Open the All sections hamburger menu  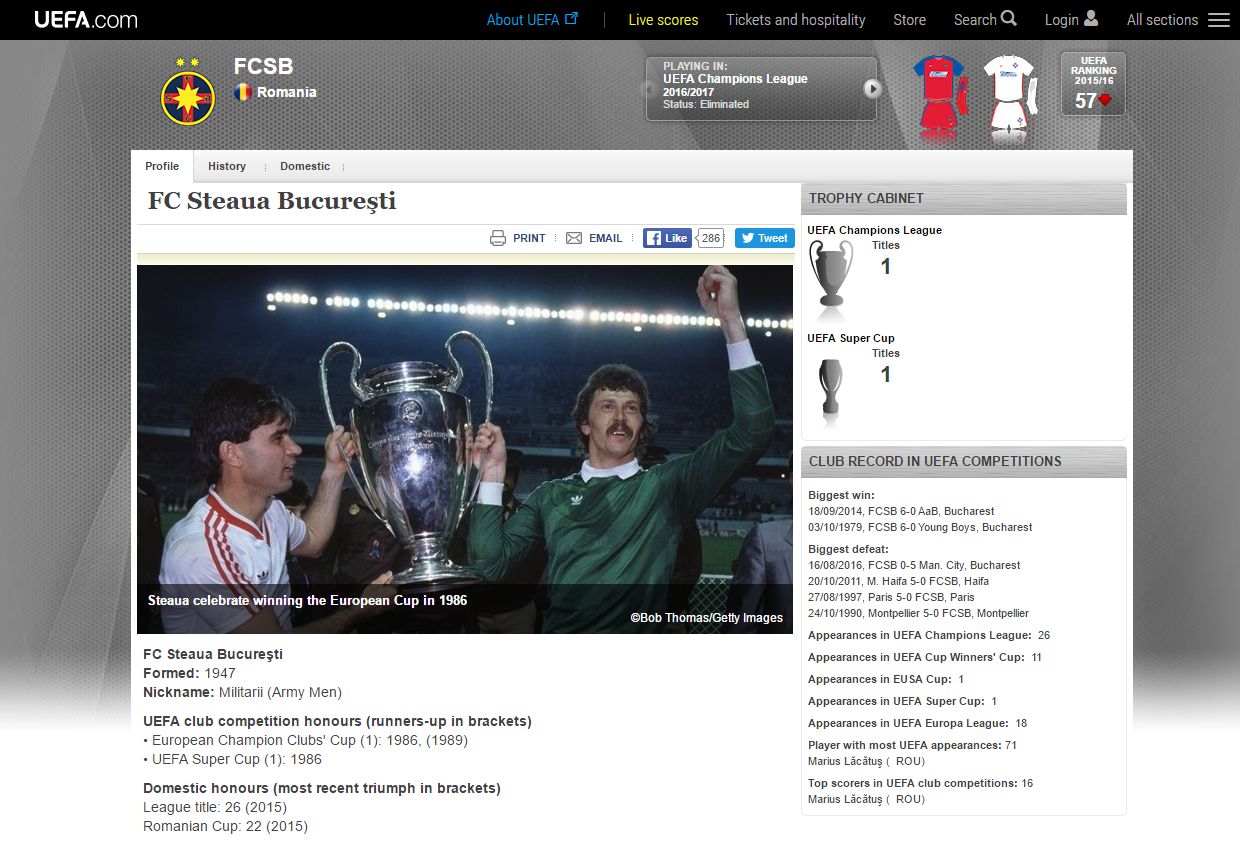point(1218,20)
